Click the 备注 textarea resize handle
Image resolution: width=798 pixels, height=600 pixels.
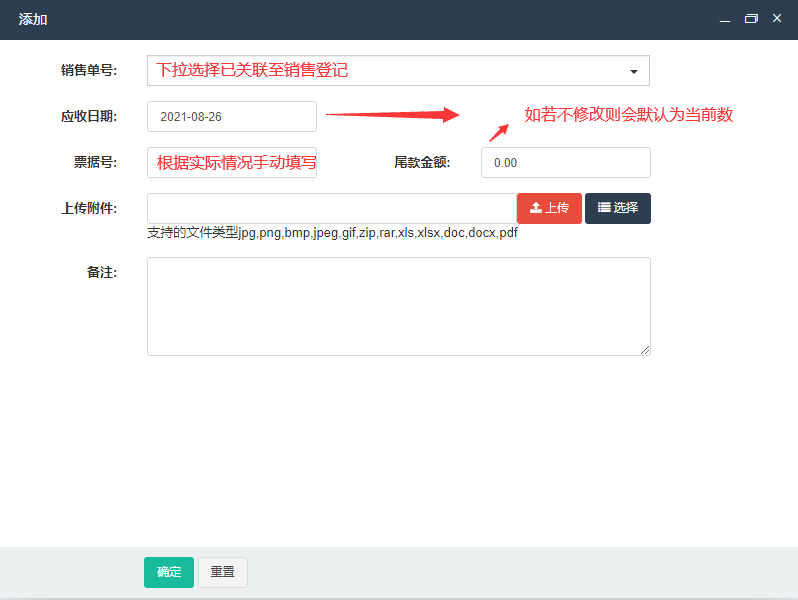[x=645, y=350]
